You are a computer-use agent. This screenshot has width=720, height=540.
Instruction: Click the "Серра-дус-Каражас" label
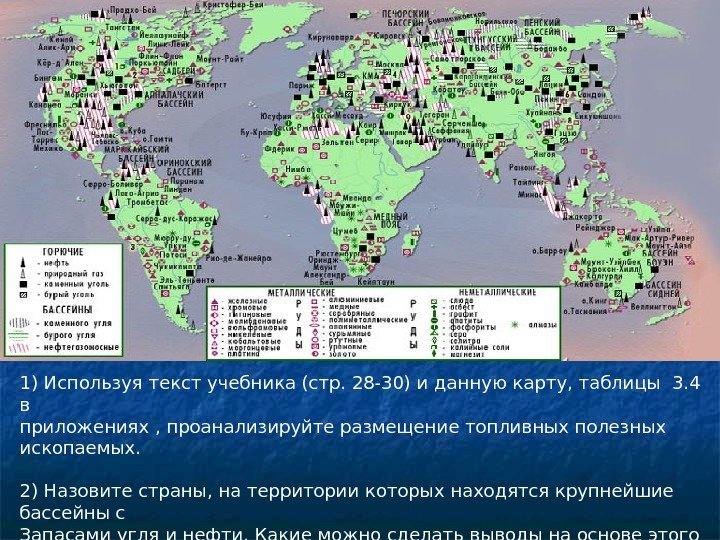tap(174, 219)
